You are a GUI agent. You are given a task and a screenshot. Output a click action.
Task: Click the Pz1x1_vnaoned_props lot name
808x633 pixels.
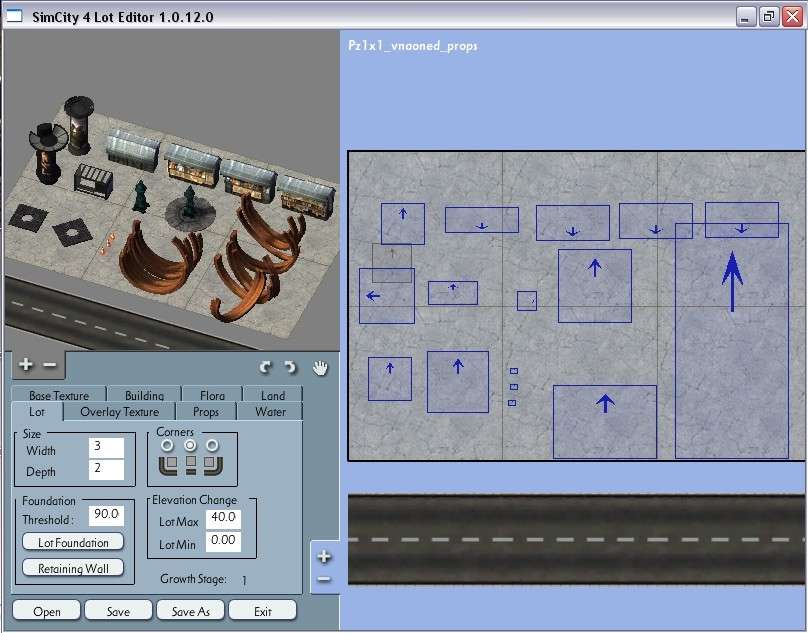pyautogui.click(x=413, y=46)
